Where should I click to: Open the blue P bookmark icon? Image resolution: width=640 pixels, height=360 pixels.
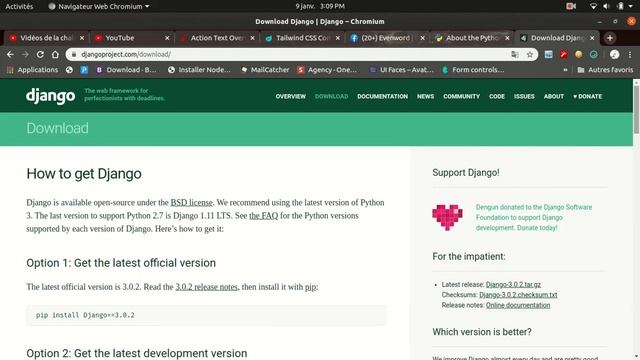click(x=84, y=70)
